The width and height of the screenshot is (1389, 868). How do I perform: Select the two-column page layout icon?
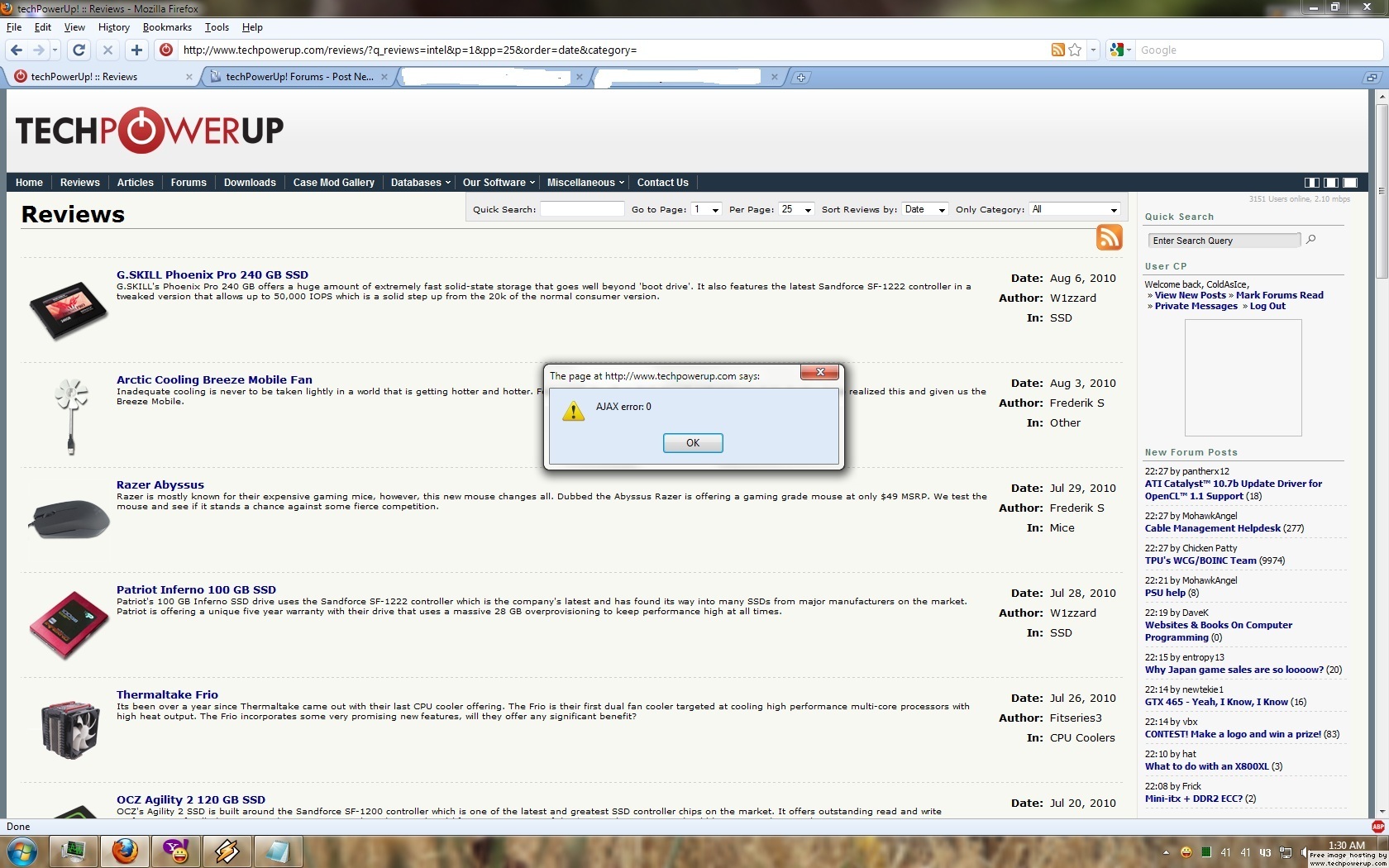pyautogui.click(x=1311, y=183)
